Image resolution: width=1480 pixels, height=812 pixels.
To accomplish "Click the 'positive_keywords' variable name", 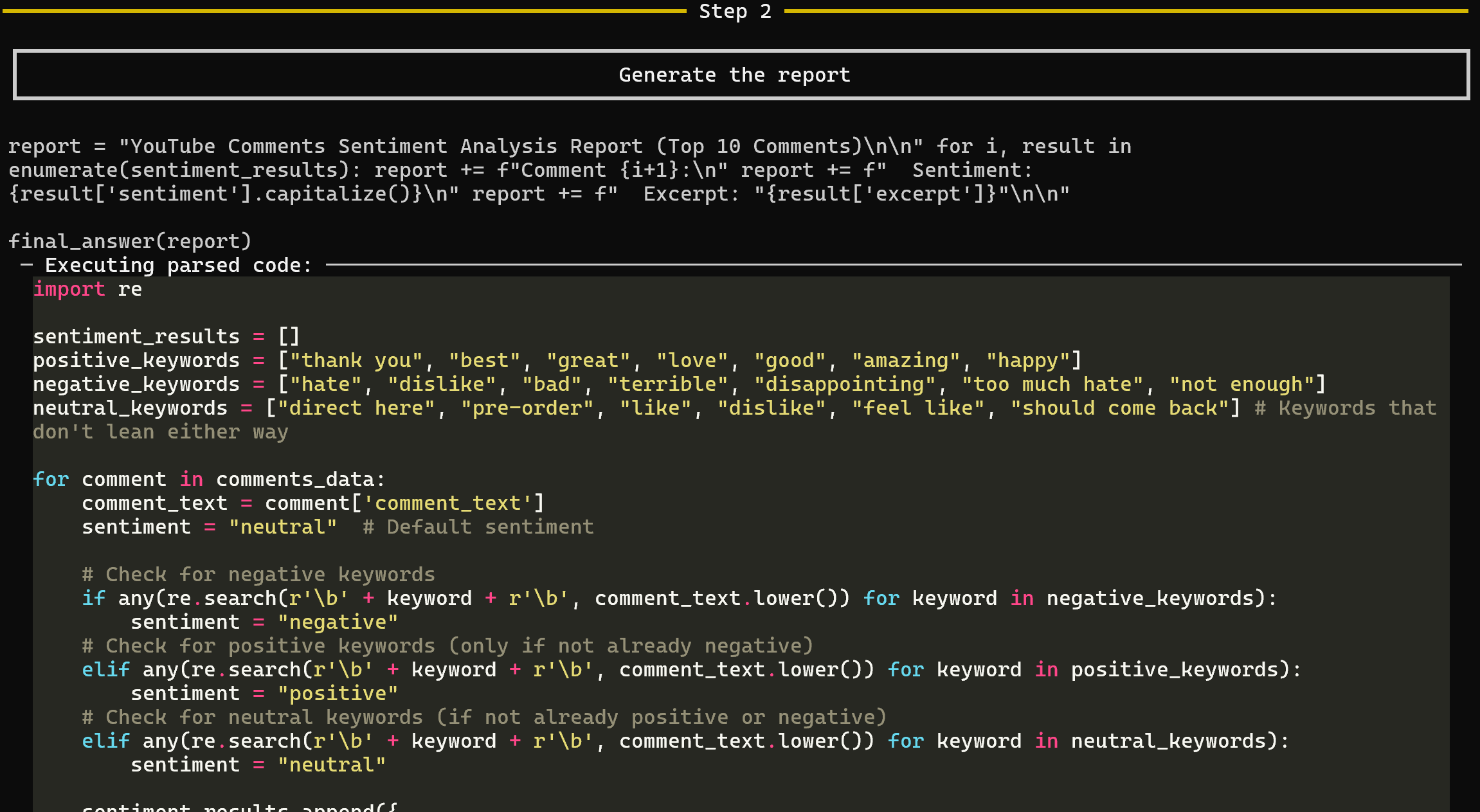I will pyautogui.click(x=136, y=360).
